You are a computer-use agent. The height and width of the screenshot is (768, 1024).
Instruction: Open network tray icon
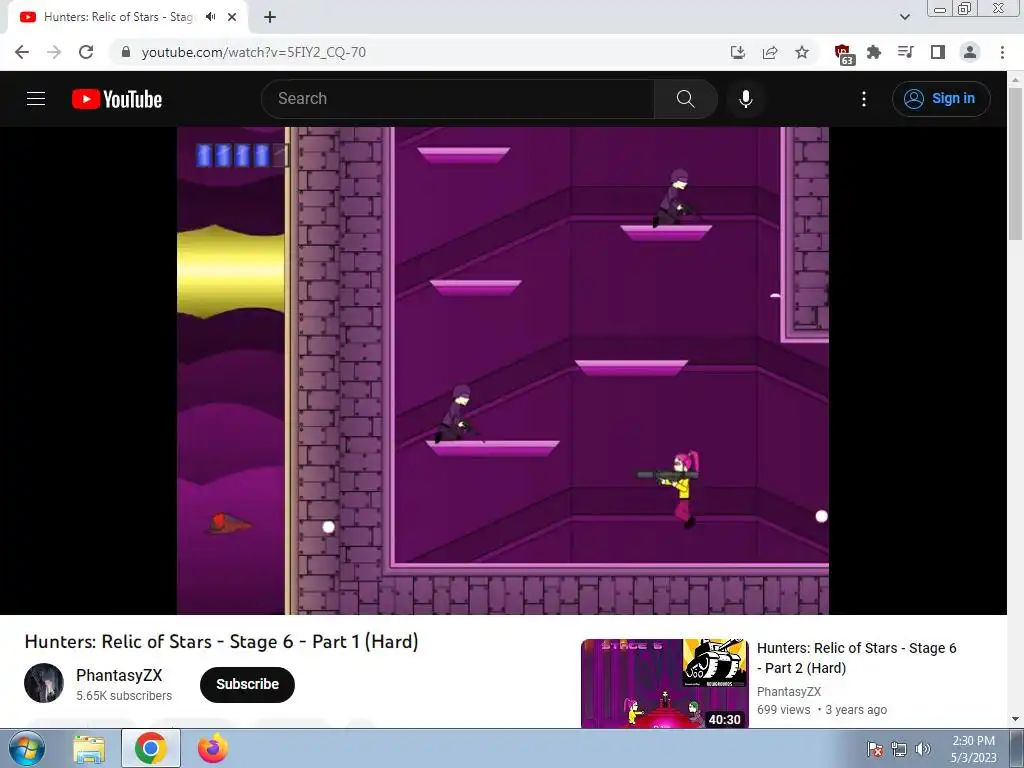[x=899, y=748]
